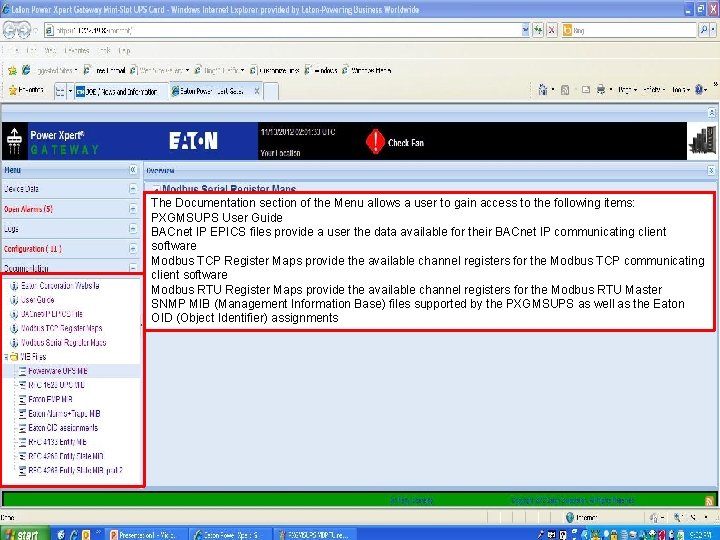Close the Eaton Power Xpert tab
Screen dimensions: 720x540
pyautogui.click(x=257, y=91)
